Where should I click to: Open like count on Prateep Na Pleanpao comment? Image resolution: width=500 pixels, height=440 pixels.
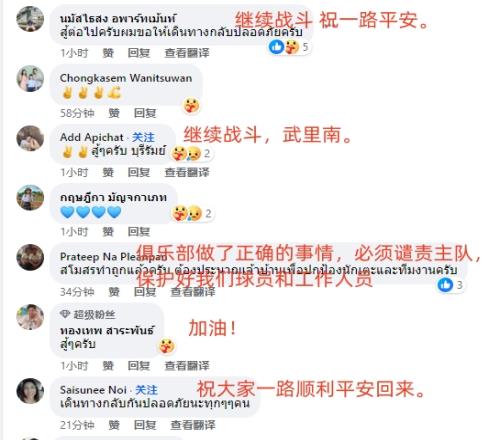[451, 285]
